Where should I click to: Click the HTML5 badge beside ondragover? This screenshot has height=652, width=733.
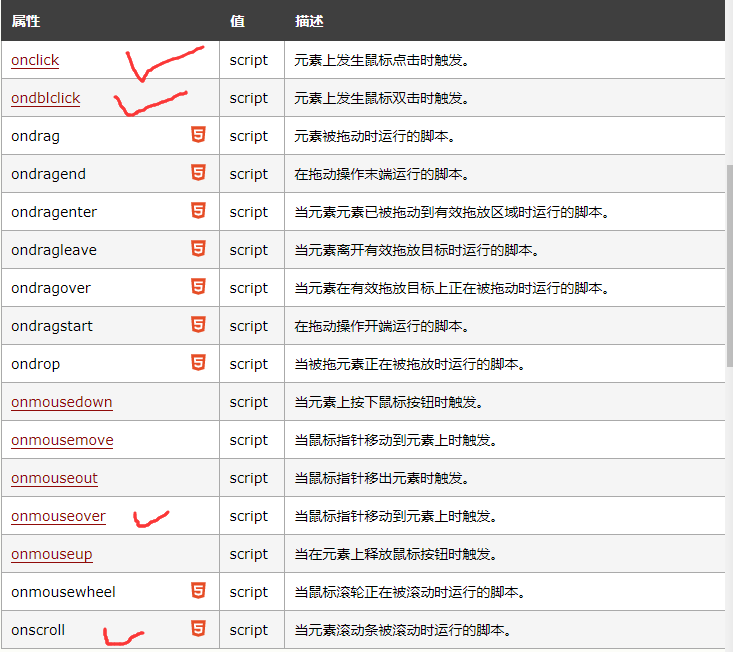tap(198, 287)
